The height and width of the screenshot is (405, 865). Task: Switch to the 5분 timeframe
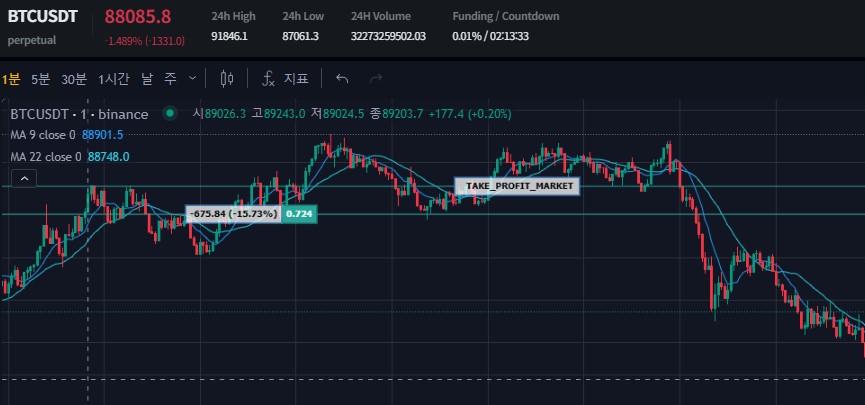pyautogui.click(x=40, y=79)
